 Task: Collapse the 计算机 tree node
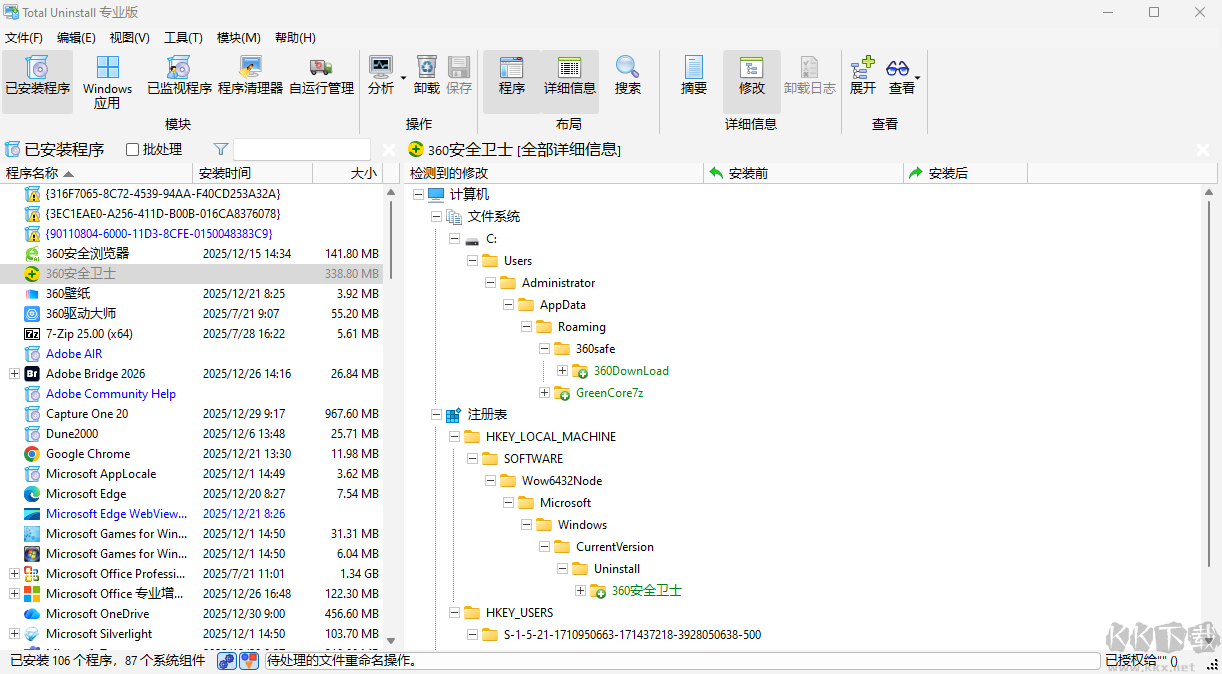418,195
